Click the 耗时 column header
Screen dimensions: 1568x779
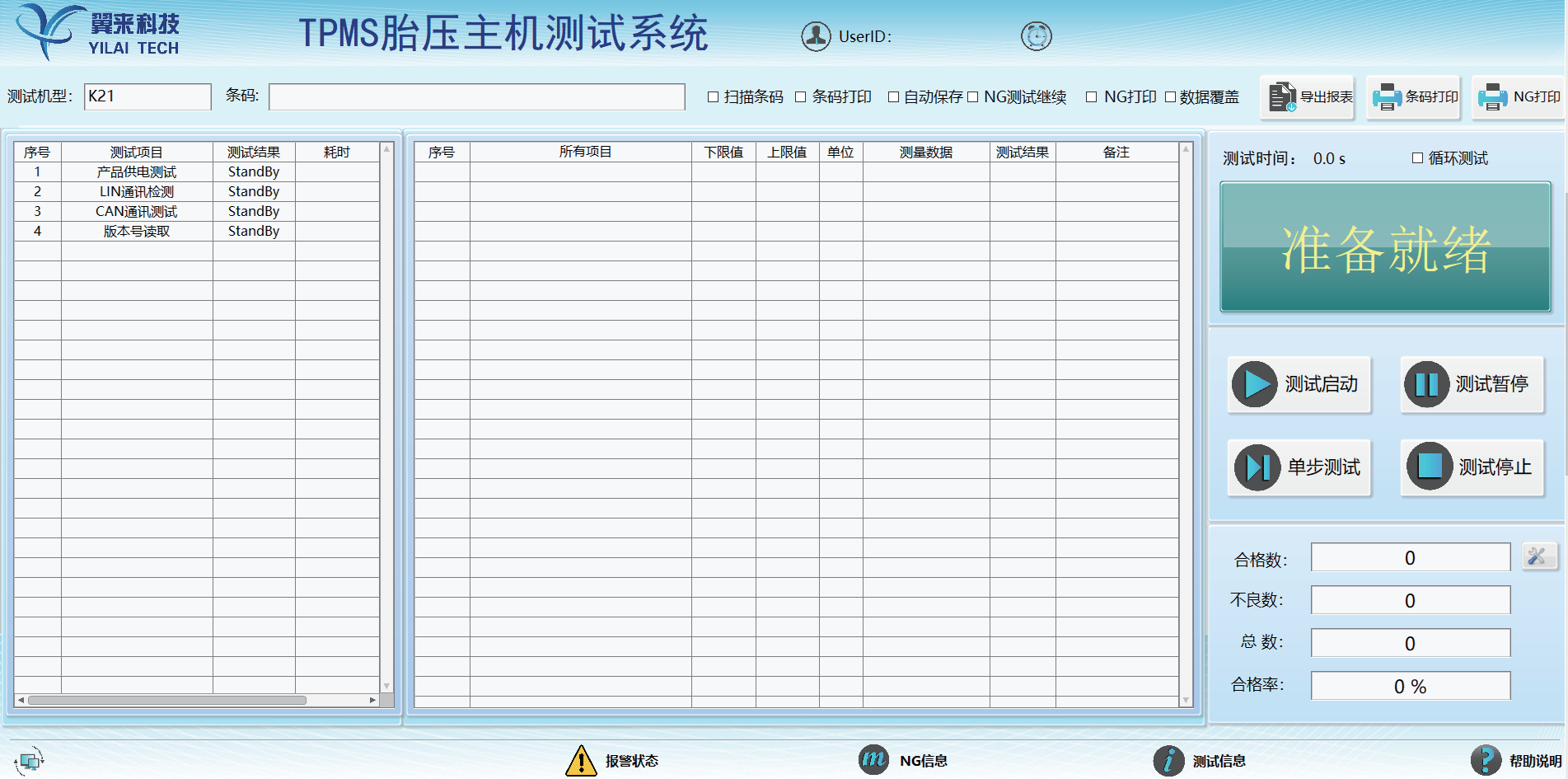(x=337, y=152)
